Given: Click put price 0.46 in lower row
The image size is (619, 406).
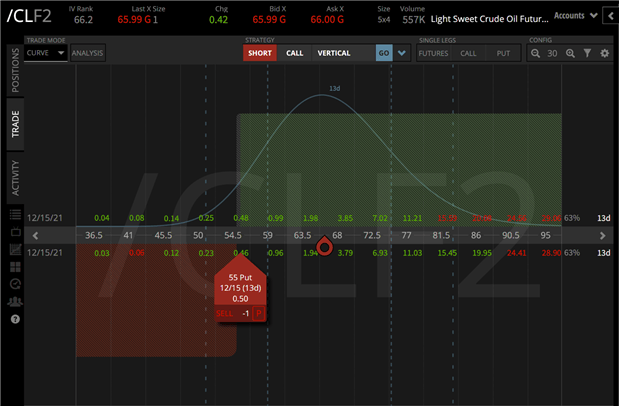Looking at the screenshot, I should [241, 253].
